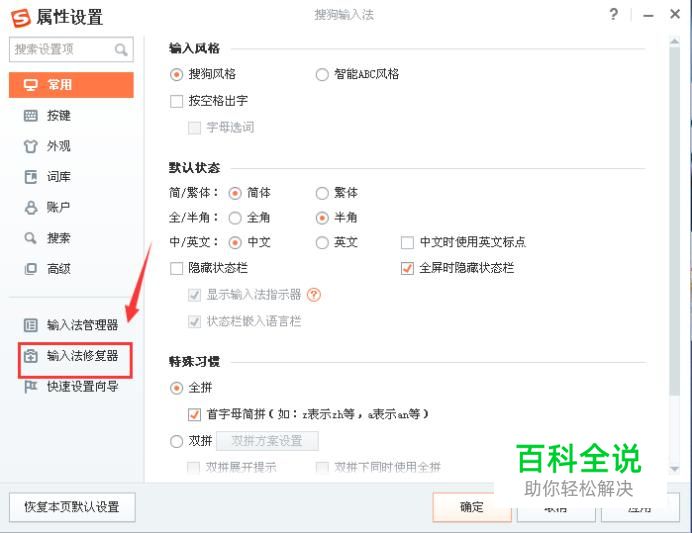Select the 简体 radio button

click(235, 193)
